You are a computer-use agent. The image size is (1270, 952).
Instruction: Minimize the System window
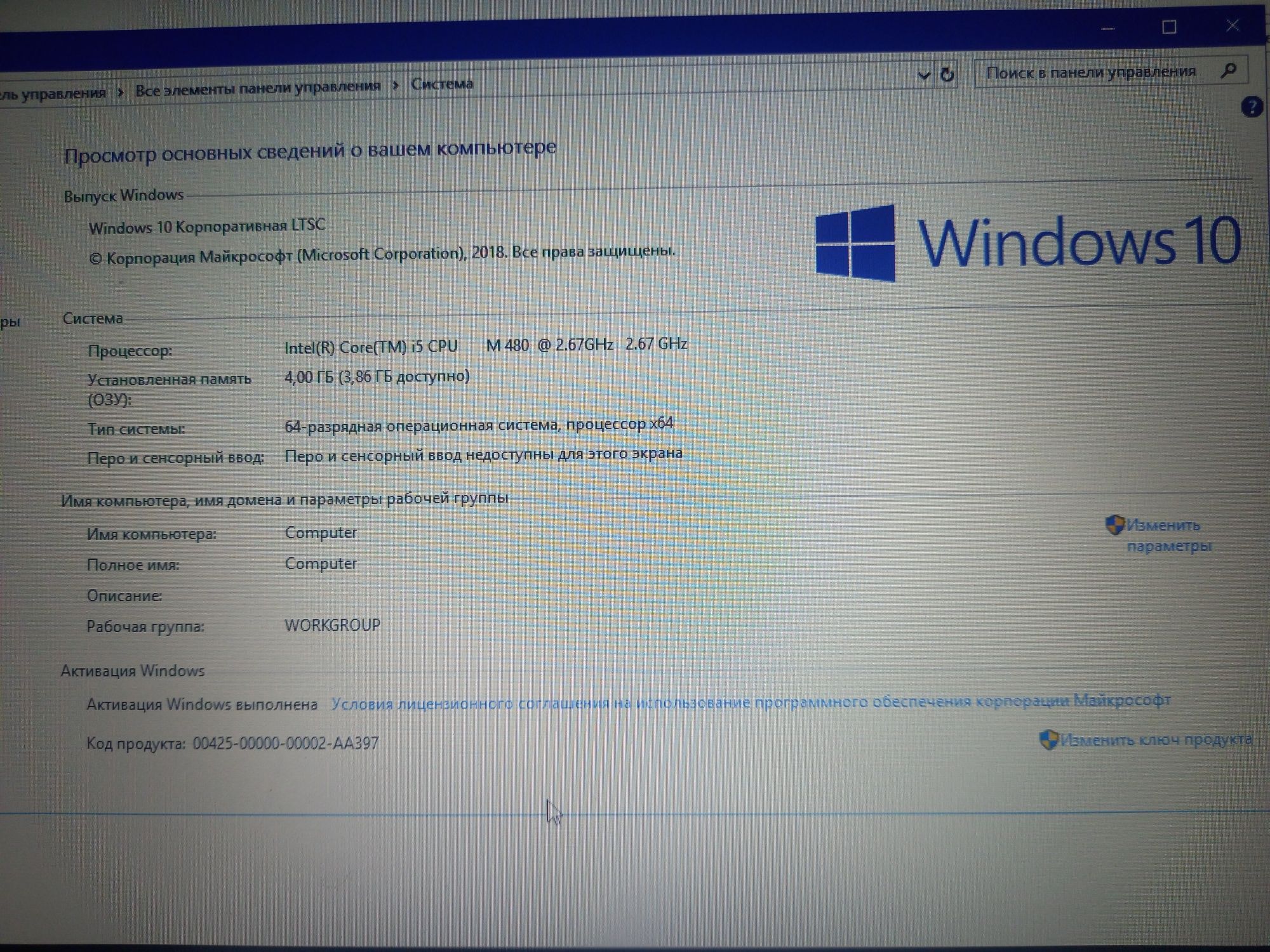tap(1108, 29)
